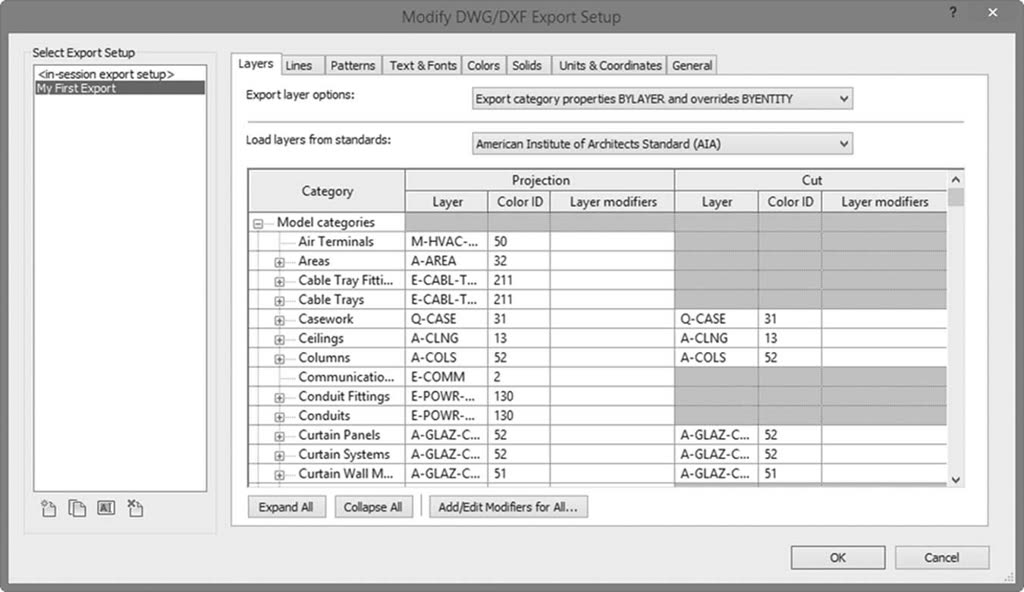Select My First Export in the list
Image resolution: width=1024 pixels, height=592 pixels.
coord(120,88)
